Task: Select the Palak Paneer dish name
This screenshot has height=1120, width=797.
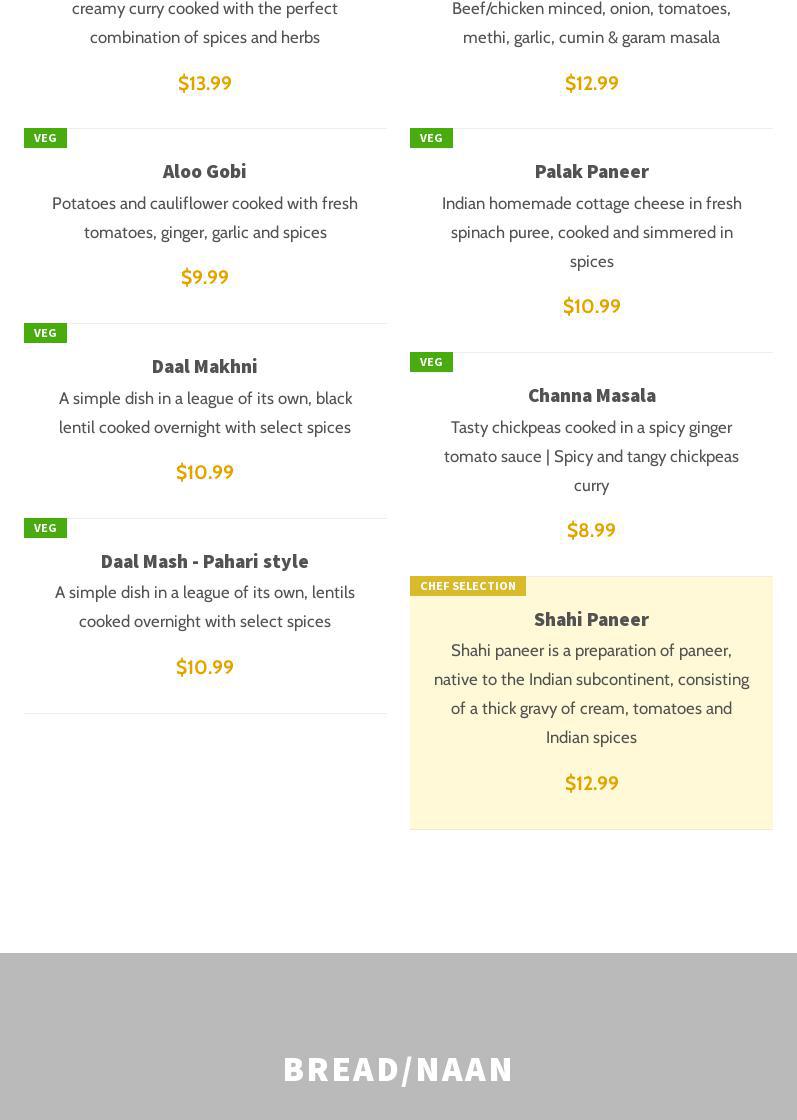Action: (x=591, y=171)
